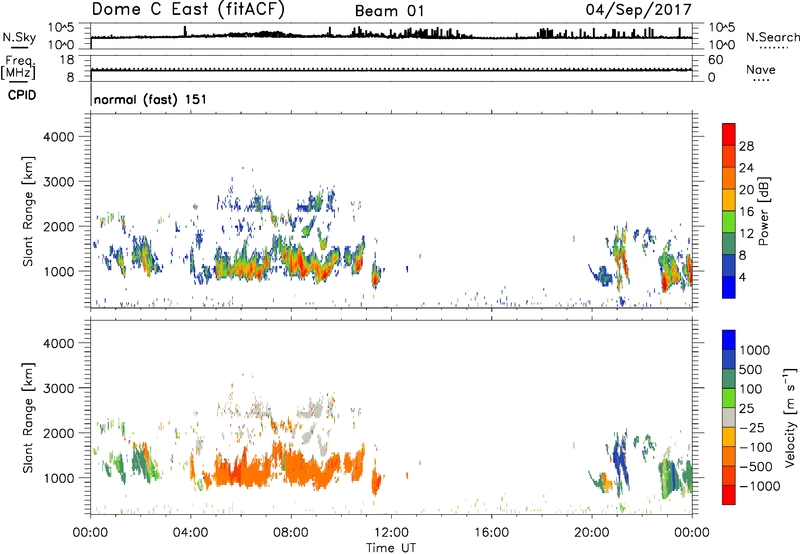This screenshot has height=554, width=800.
Task: Click the '-25' label on velocity color bar
Action: [x=751, y=427]
